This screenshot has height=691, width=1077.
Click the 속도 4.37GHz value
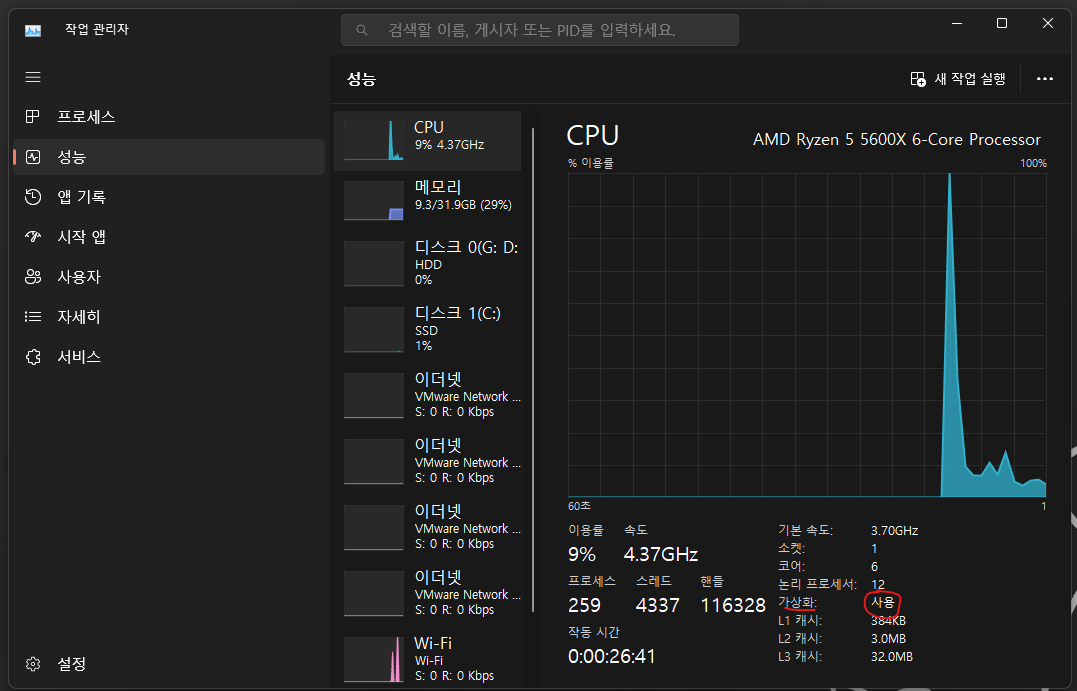(661, 554)
